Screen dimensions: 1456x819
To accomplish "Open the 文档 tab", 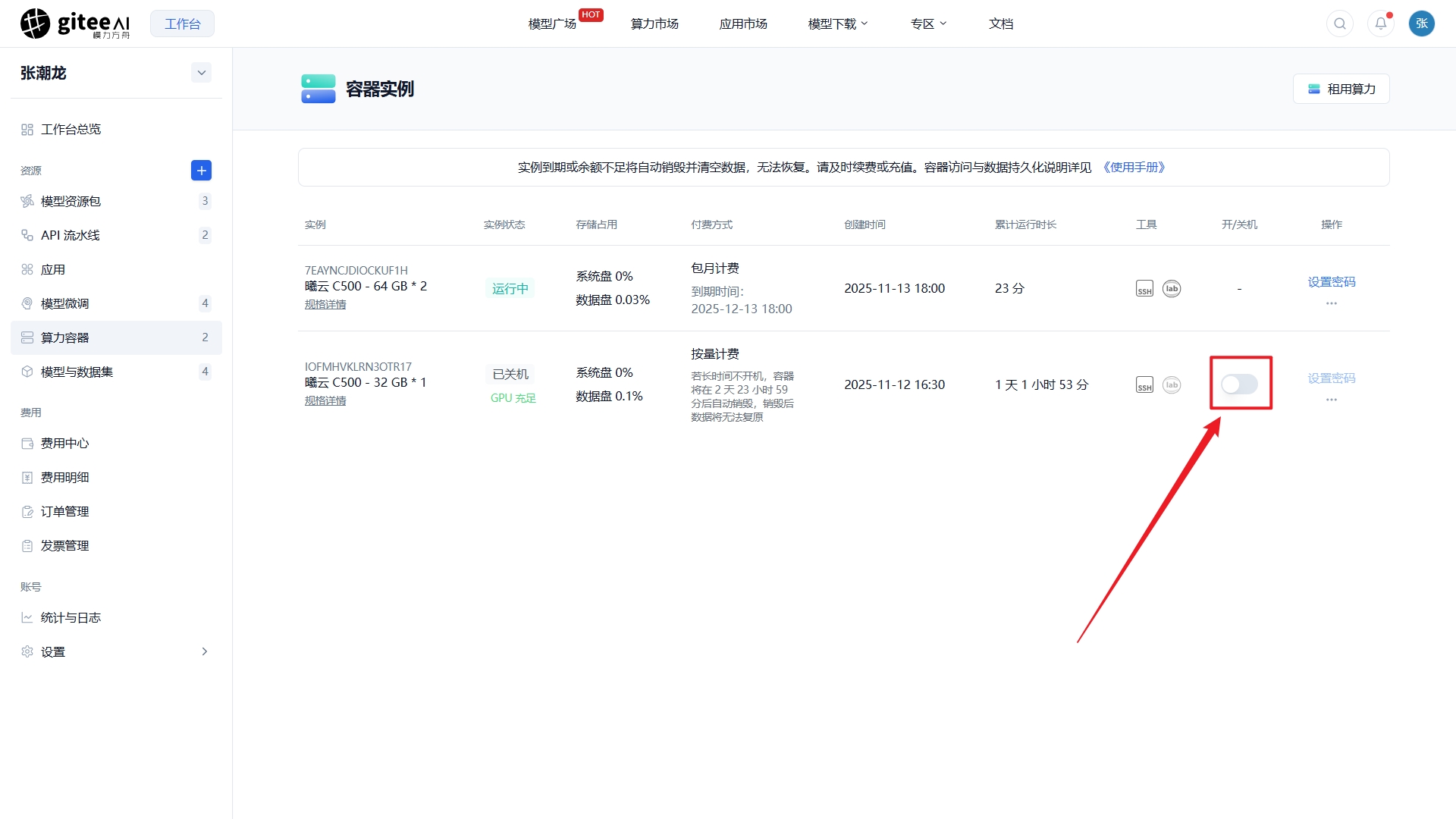I will [1001, 24].
